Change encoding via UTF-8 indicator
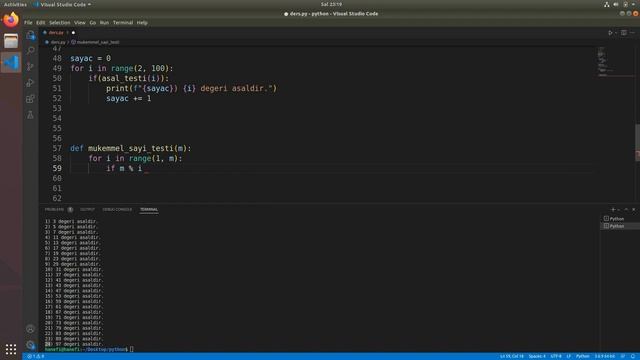640x360 pixels. (556, 356)
